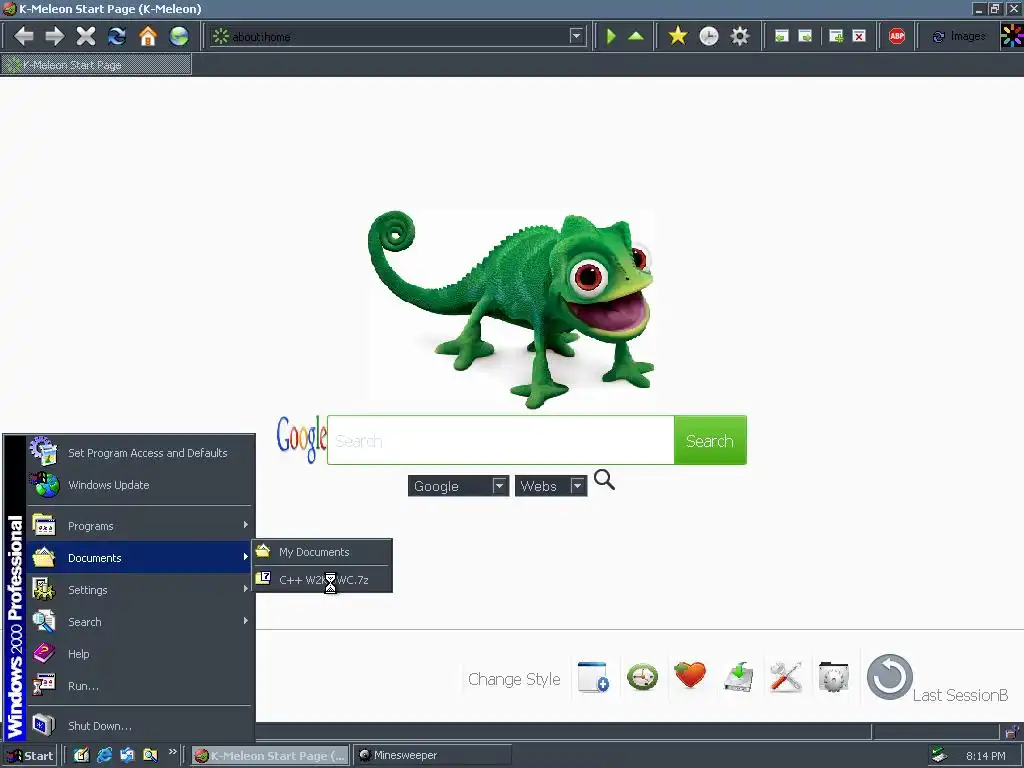
Task: Click the green Up triangle icon
Action: click(636, 36)
